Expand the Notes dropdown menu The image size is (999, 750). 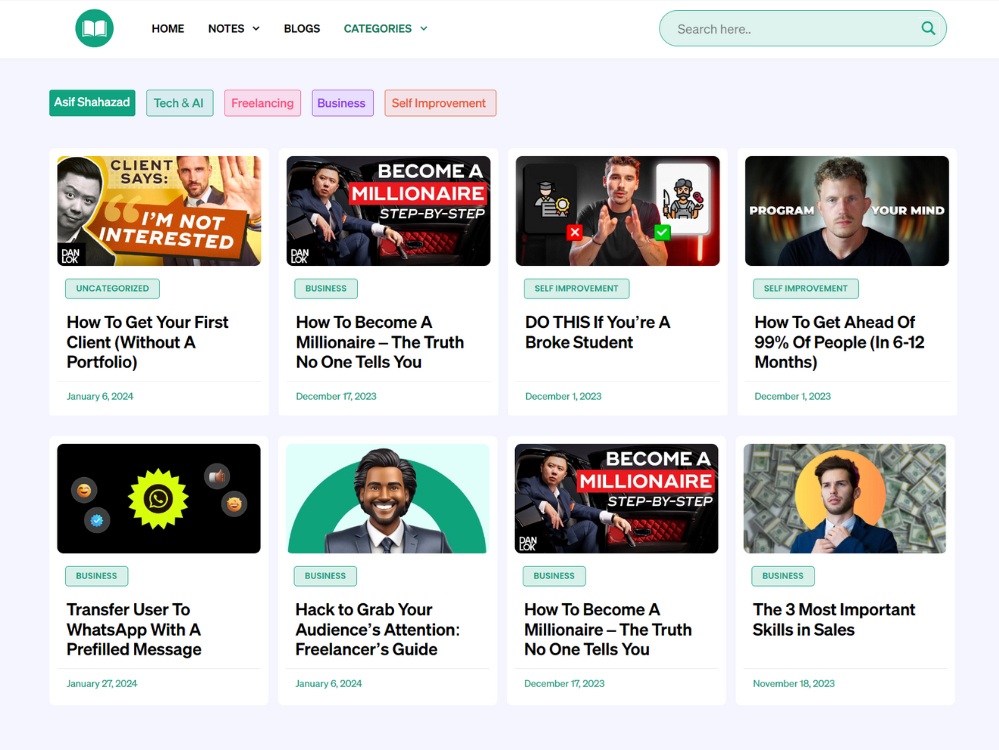(x=233, y=29)
